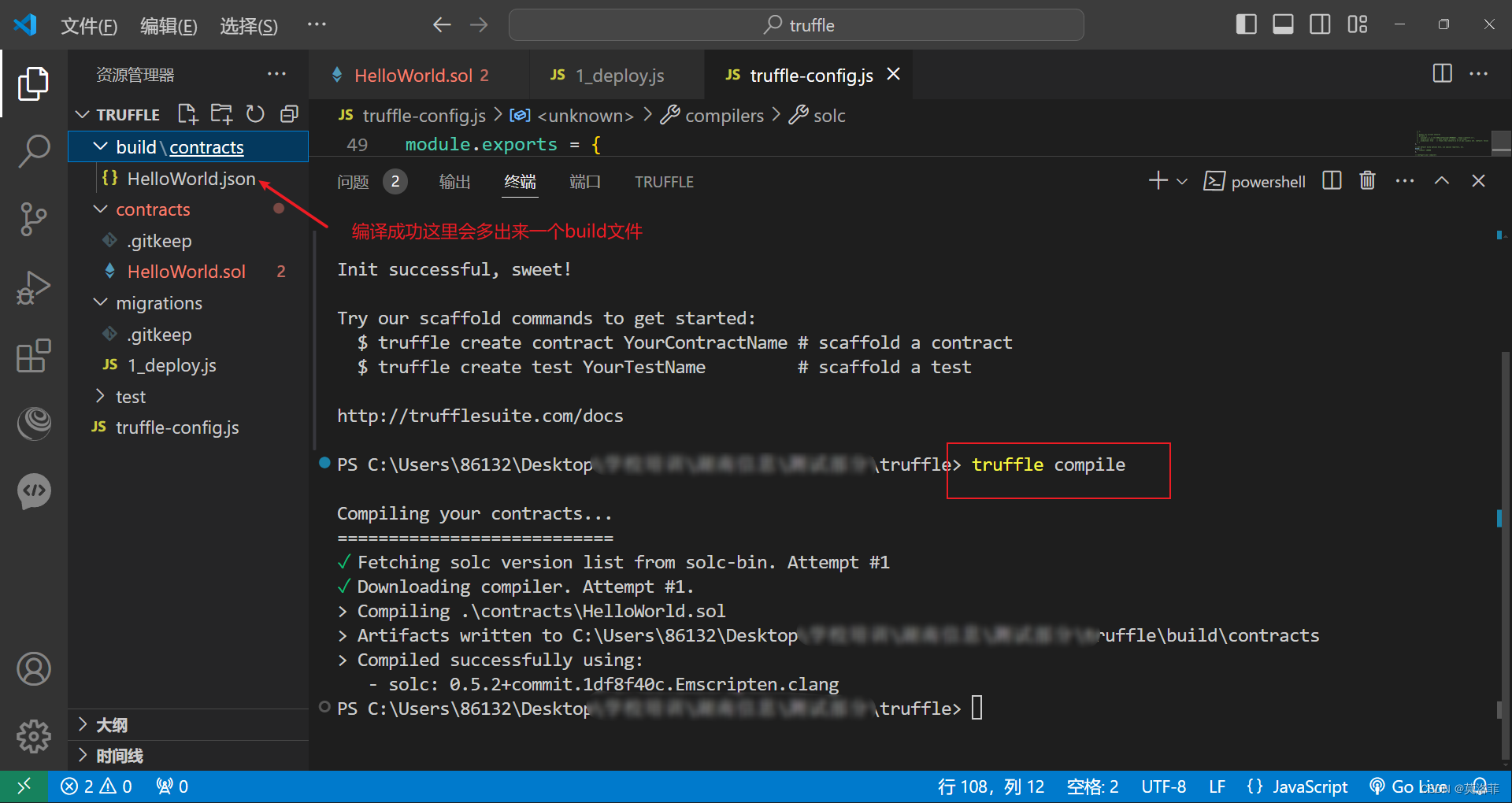Click the errors and warnings status item
This screenshot has width=1512, height=803.
point(96,786)
